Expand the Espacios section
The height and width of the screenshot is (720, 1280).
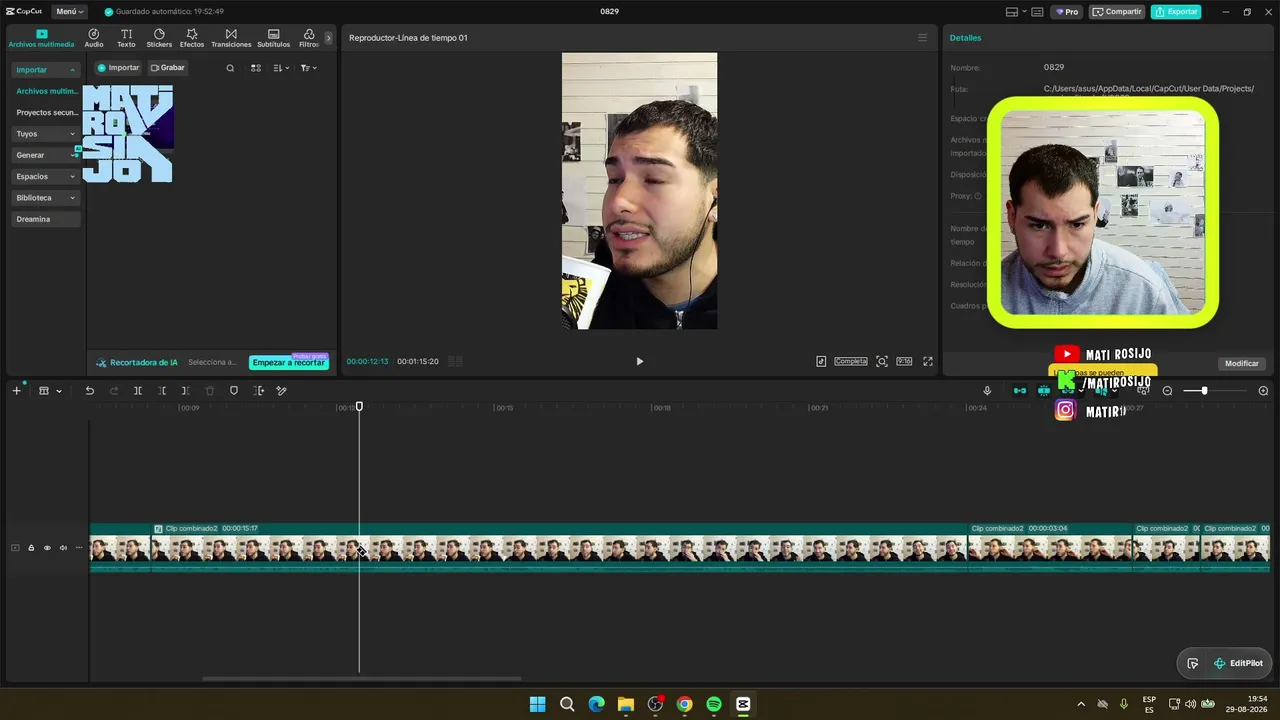click(46, 176)
